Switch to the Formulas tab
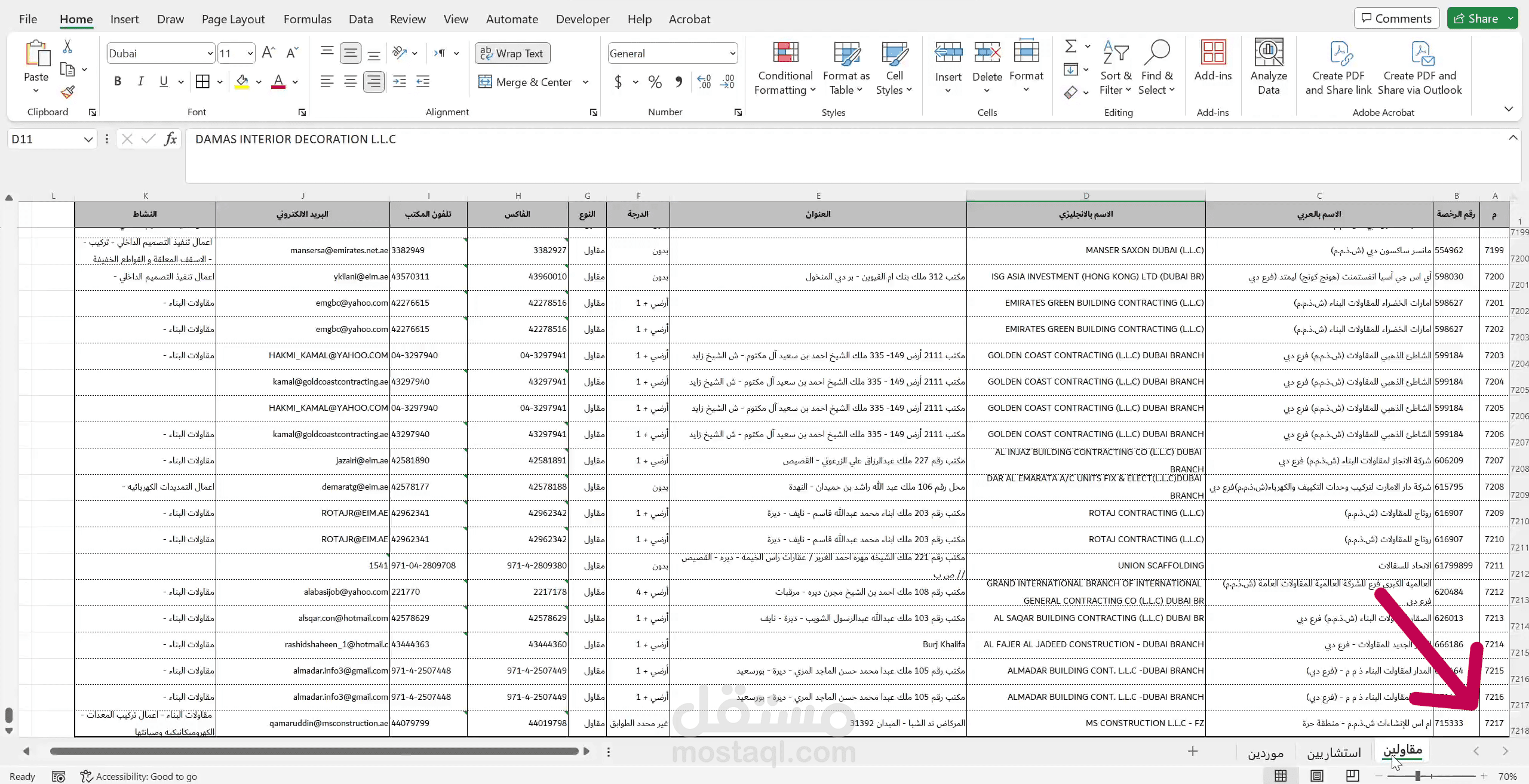 tap(308, 19)
